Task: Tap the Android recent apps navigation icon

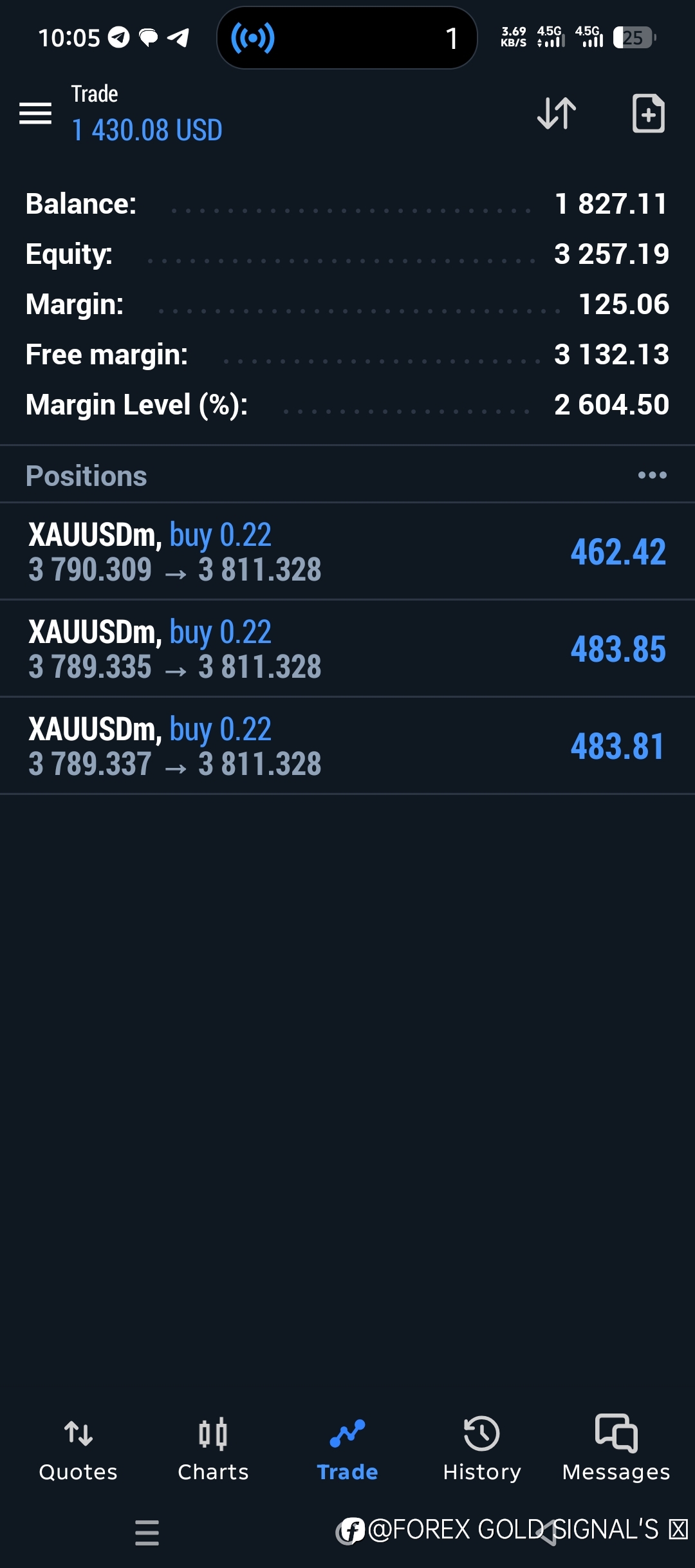Action: click(x=147, y=1533)
